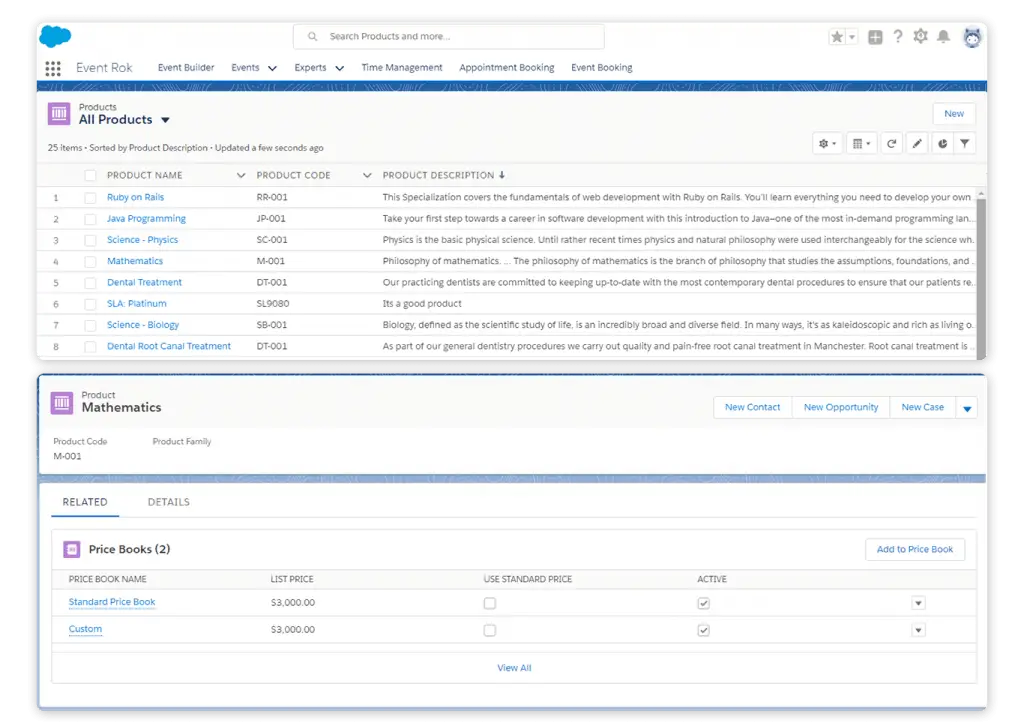Open the Help question mark icon
The height and width of the screenshot is (726, 1024).
898,37
